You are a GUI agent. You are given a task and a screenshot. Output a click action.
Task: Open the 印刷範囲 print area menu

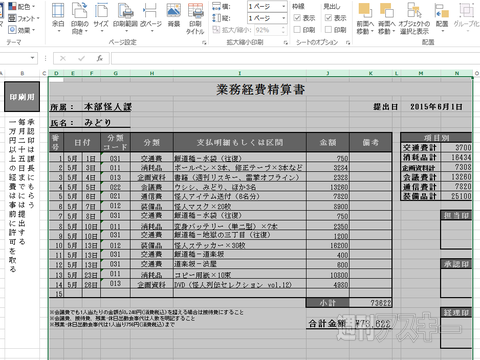coord(125,18)
